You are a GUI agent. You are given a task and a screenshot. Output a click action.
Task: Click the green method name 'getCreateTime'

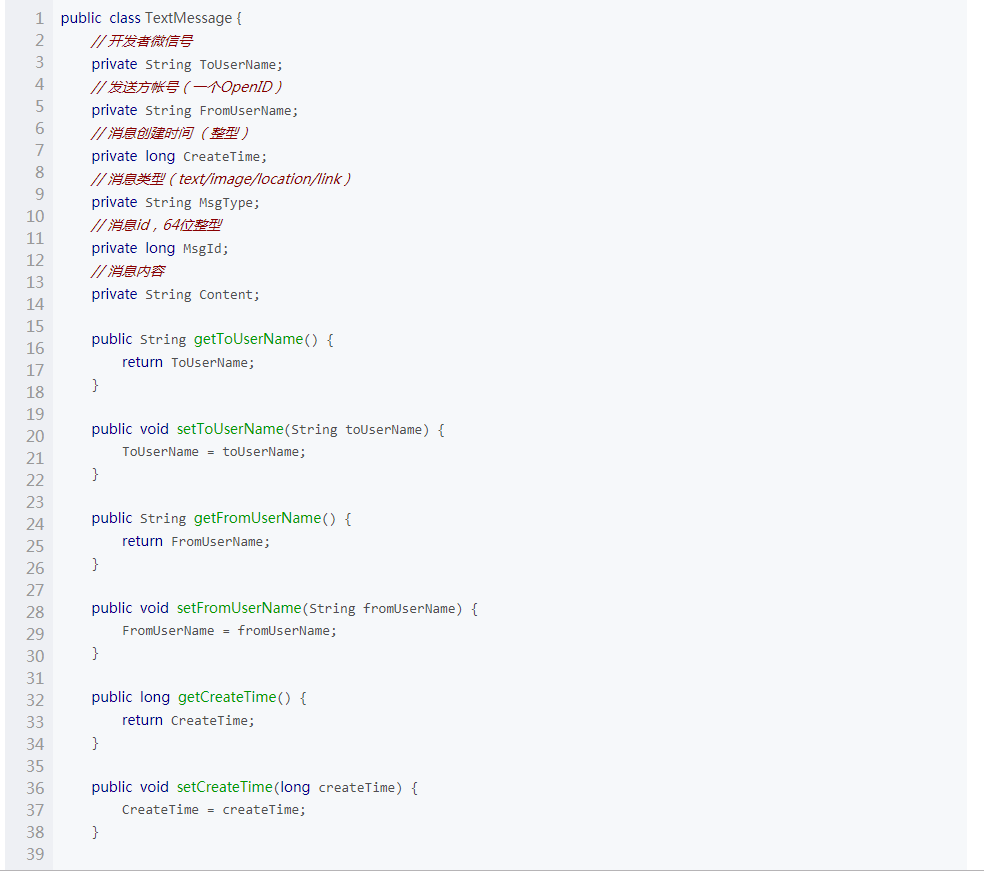pos(227,697)
